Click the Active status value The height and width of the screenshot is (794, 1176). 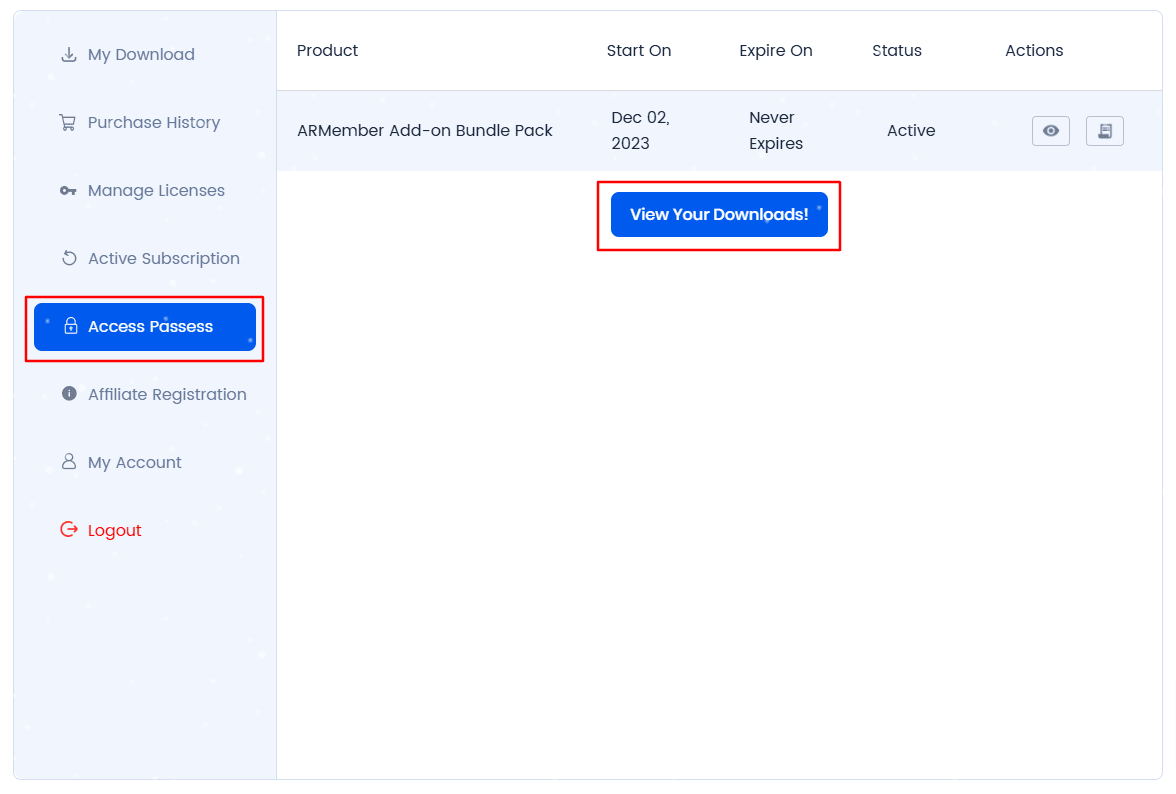click(910, 130)
